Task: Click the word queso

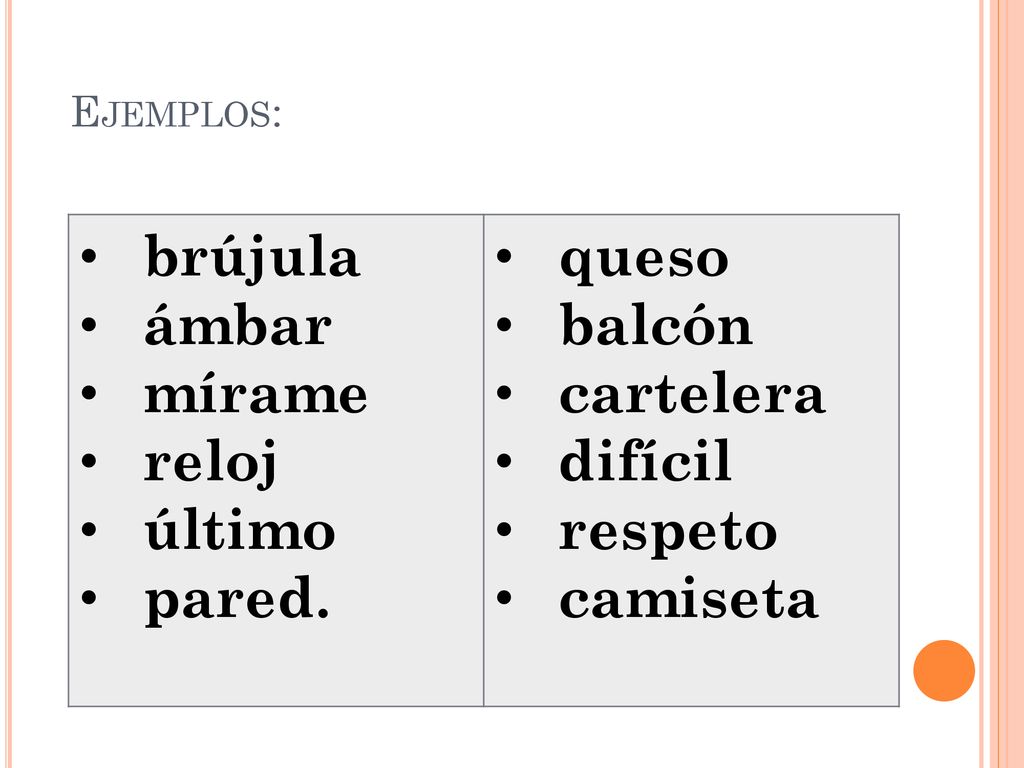Action: [644, 261]
